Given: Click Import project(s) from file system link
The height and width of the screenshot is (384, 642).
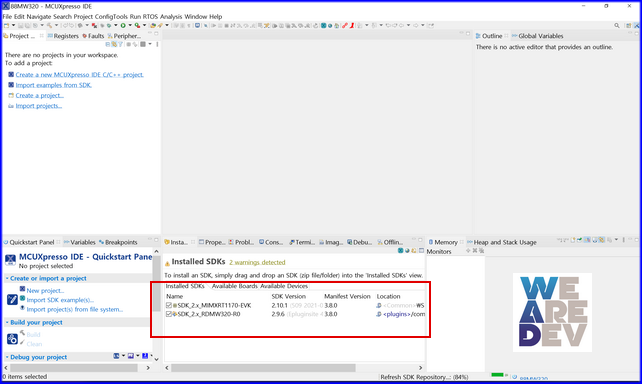Looking at the screenshot, I should (x=75, y=309).
